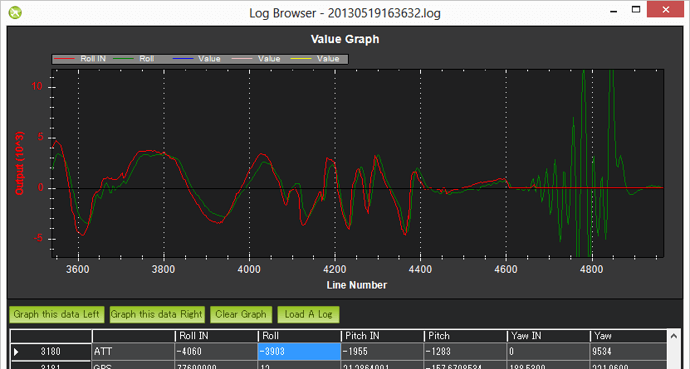The image size is (690, 369).
Task: Select the highlighted cell with value -3903
Action: 299,352
